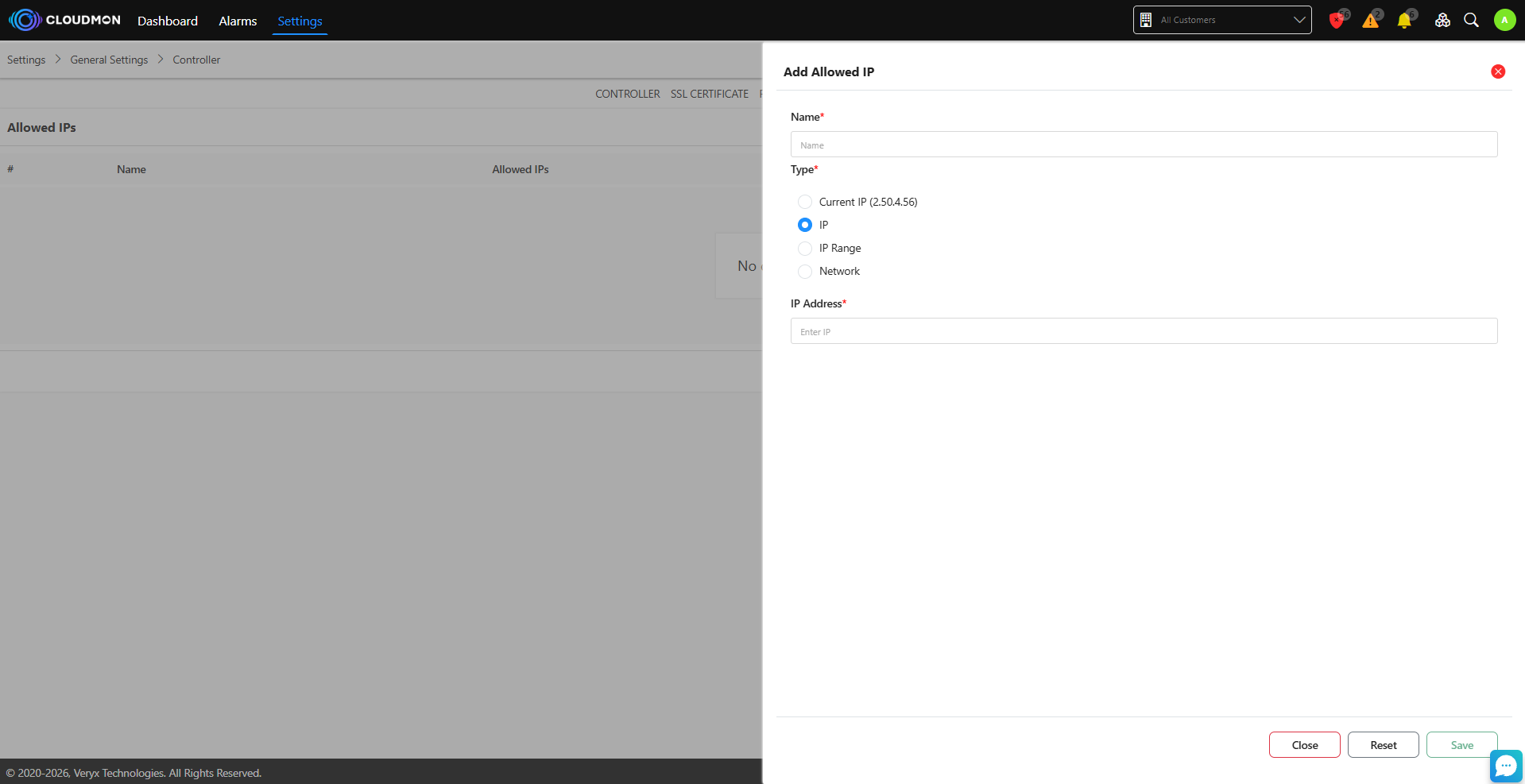Close Add Allowed IP panel with red X
This screenshot has height=784, width=1525.
(x=1498, y=71)
